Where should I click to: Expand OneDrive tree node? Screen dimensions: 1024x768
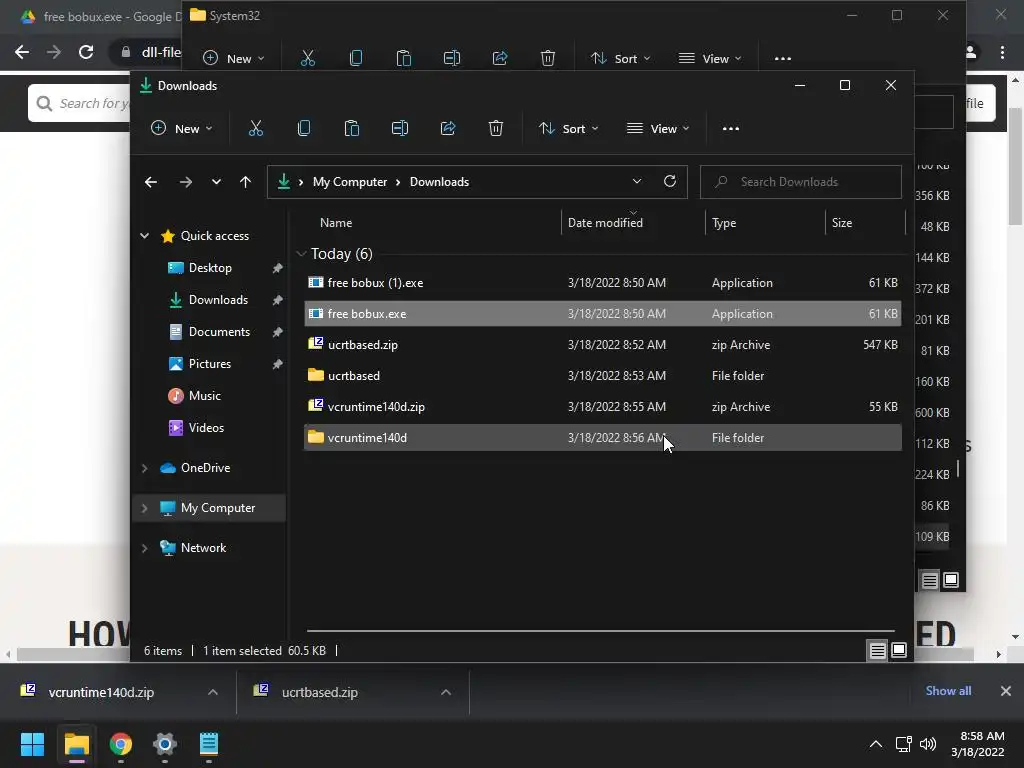click(144, 468)
